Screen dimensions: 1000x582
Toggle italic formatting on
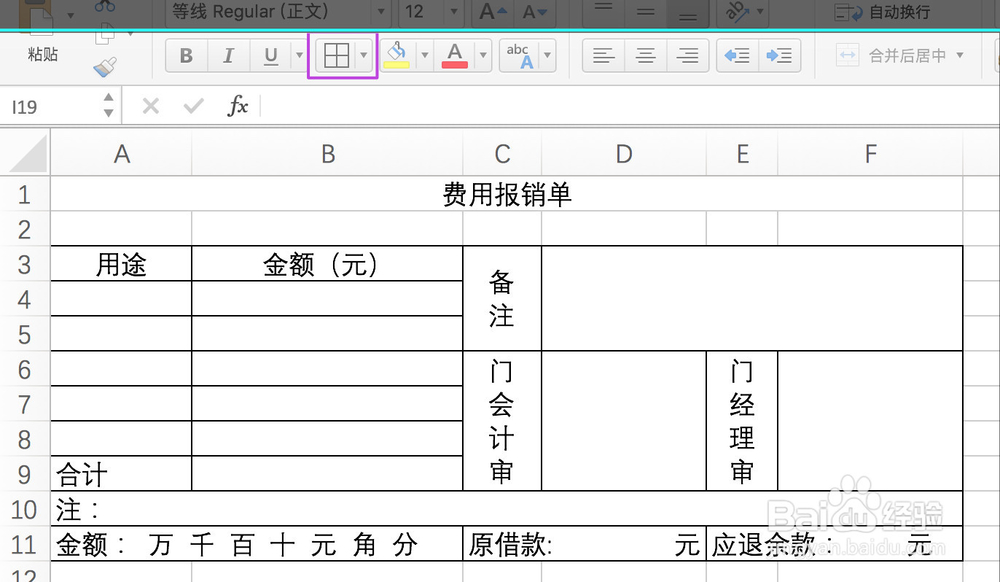click(x=226, y=55)
